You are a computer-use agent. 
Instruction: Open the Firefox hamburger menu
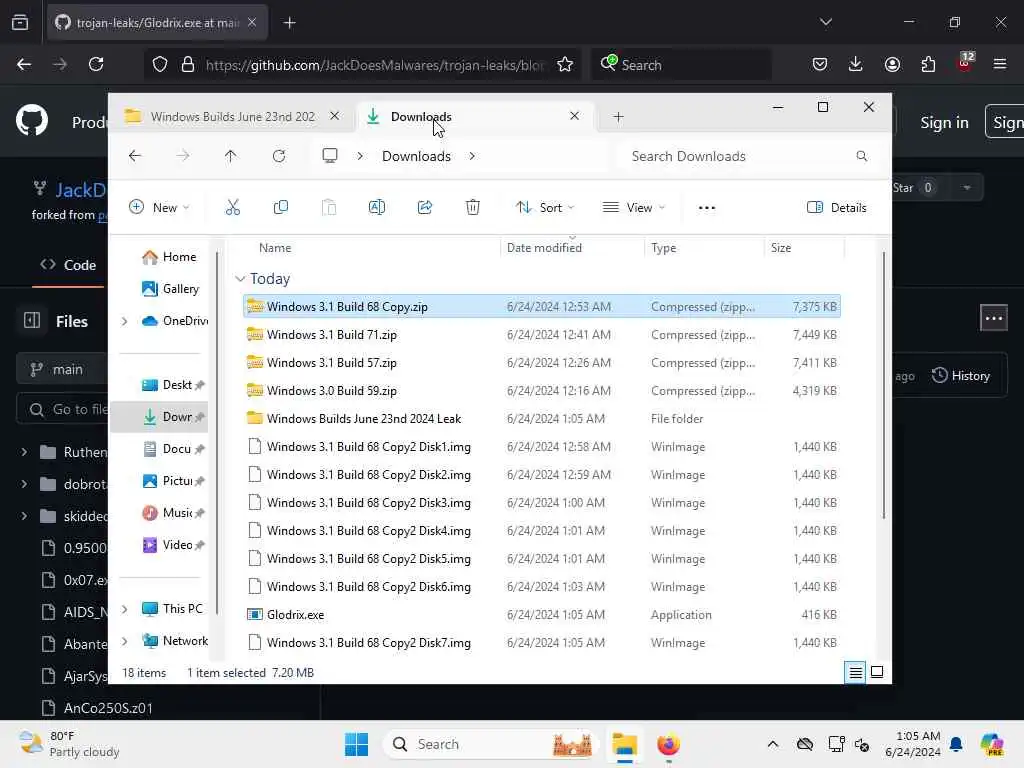click(1000, 64)
